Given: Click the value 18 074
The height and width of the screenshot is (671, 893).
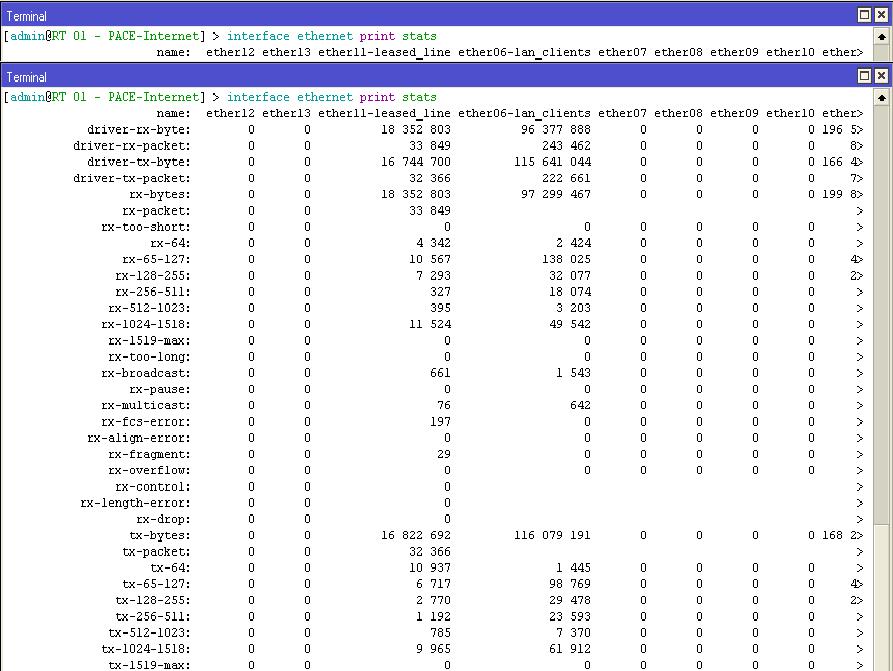Looking at the screenshot, I should click(x=570, y=292).
